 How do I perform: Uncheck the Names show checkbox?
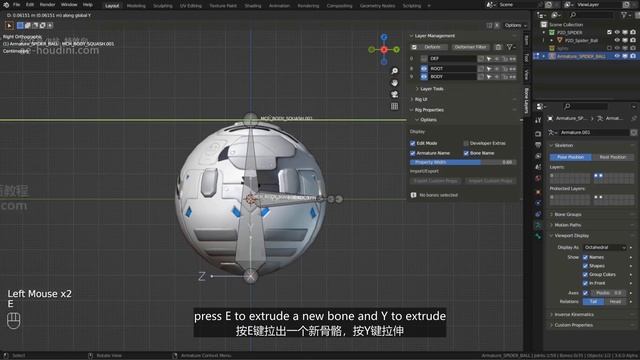pos(585,257)
